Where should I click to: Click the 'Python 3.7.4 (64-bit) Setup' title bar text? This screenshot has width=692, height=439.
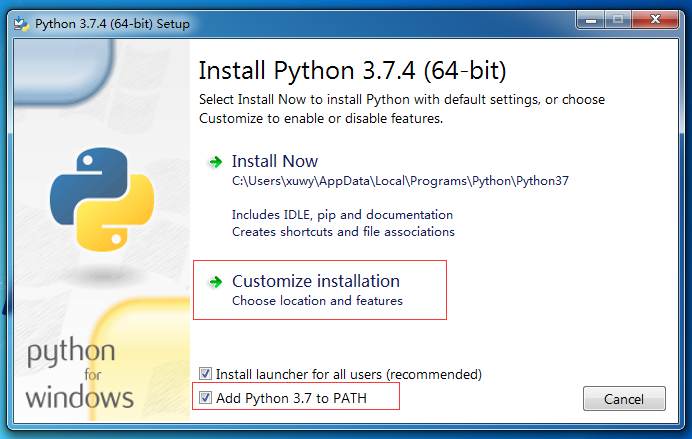(x=112, y=24)
